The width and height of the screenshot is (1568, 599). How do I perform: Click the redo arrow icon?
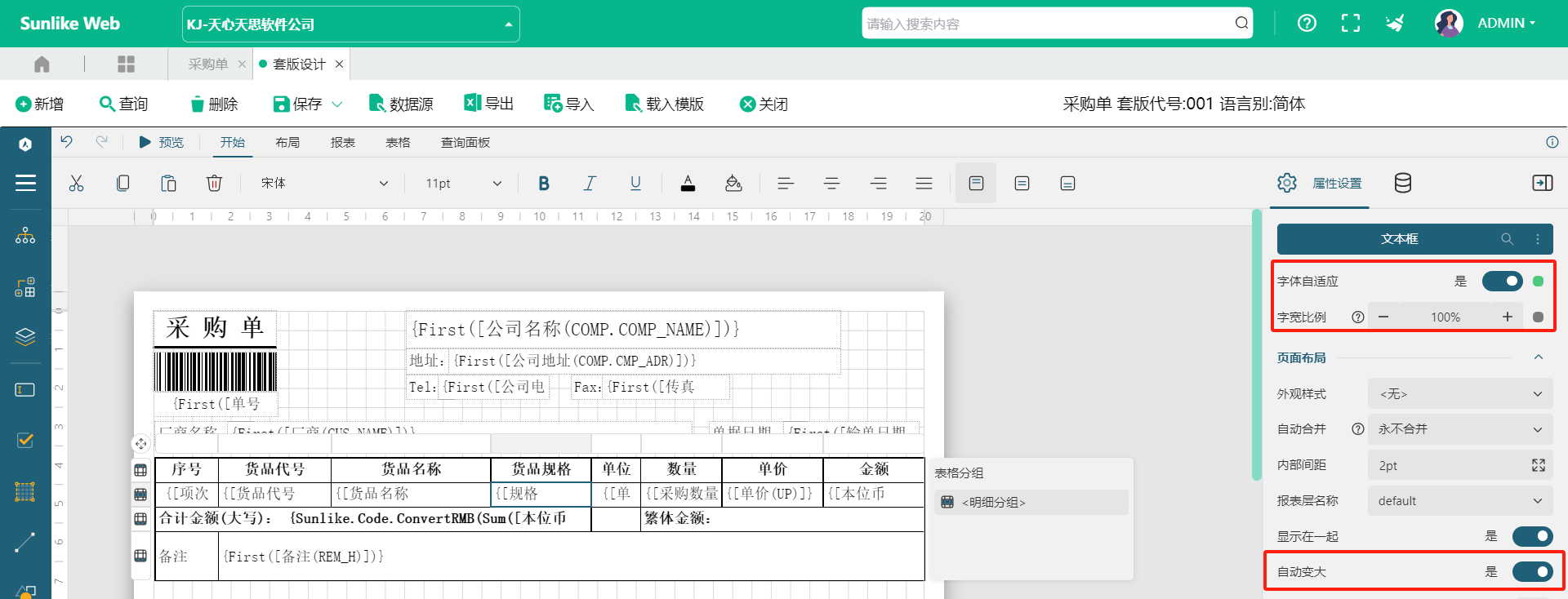(101, 142)
